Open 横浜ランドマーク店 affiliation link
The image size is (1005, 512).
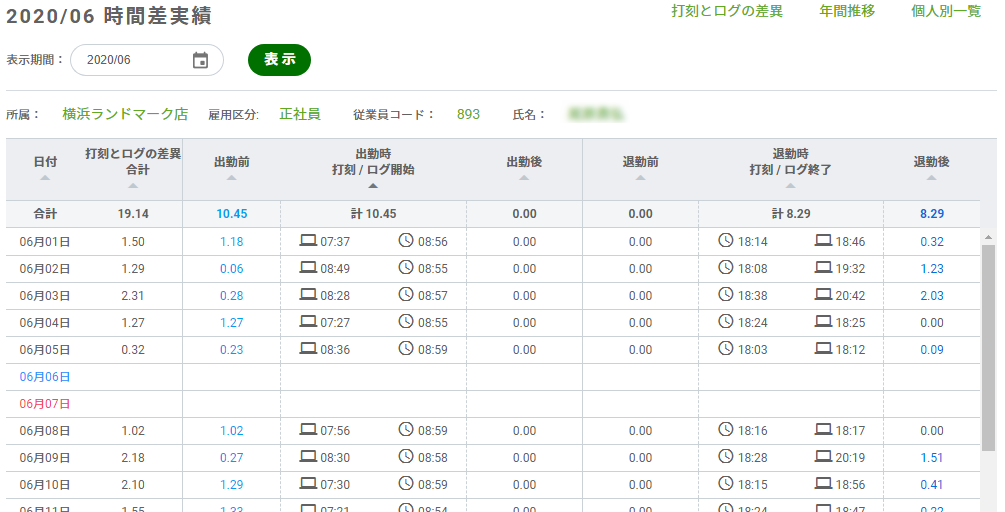click(125, 114)
